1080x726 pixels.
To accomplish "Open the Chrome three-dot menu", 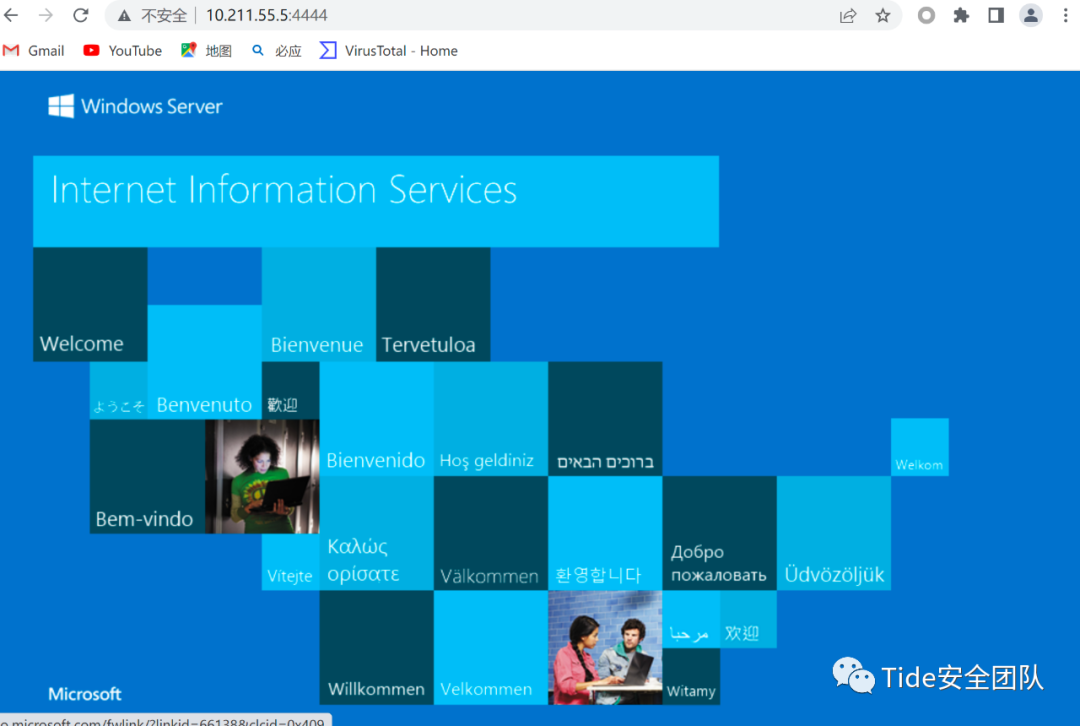I will (1065, 15).
